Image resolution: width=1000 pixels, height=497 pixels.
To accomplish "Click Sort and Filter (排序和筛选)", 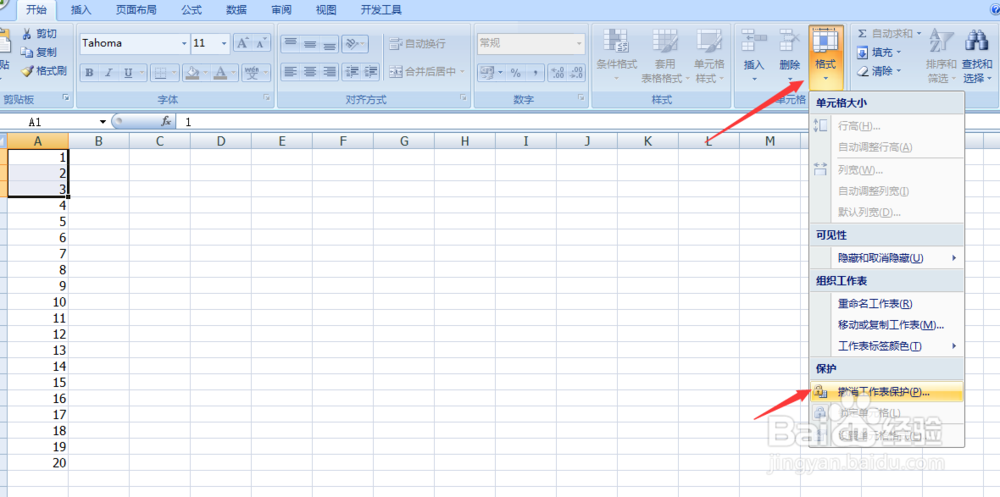I will click(x=941, y=56).
